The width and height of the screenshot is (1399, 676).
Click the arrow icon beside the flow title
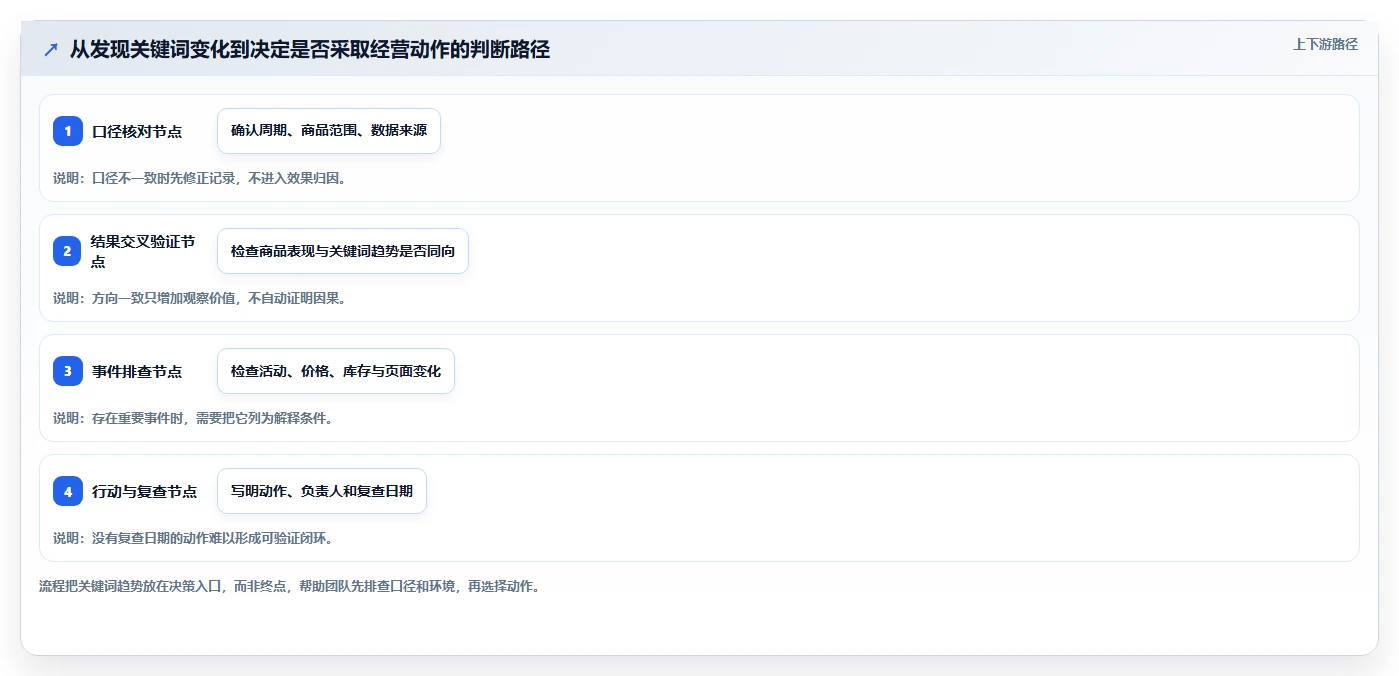click(51, 49)
